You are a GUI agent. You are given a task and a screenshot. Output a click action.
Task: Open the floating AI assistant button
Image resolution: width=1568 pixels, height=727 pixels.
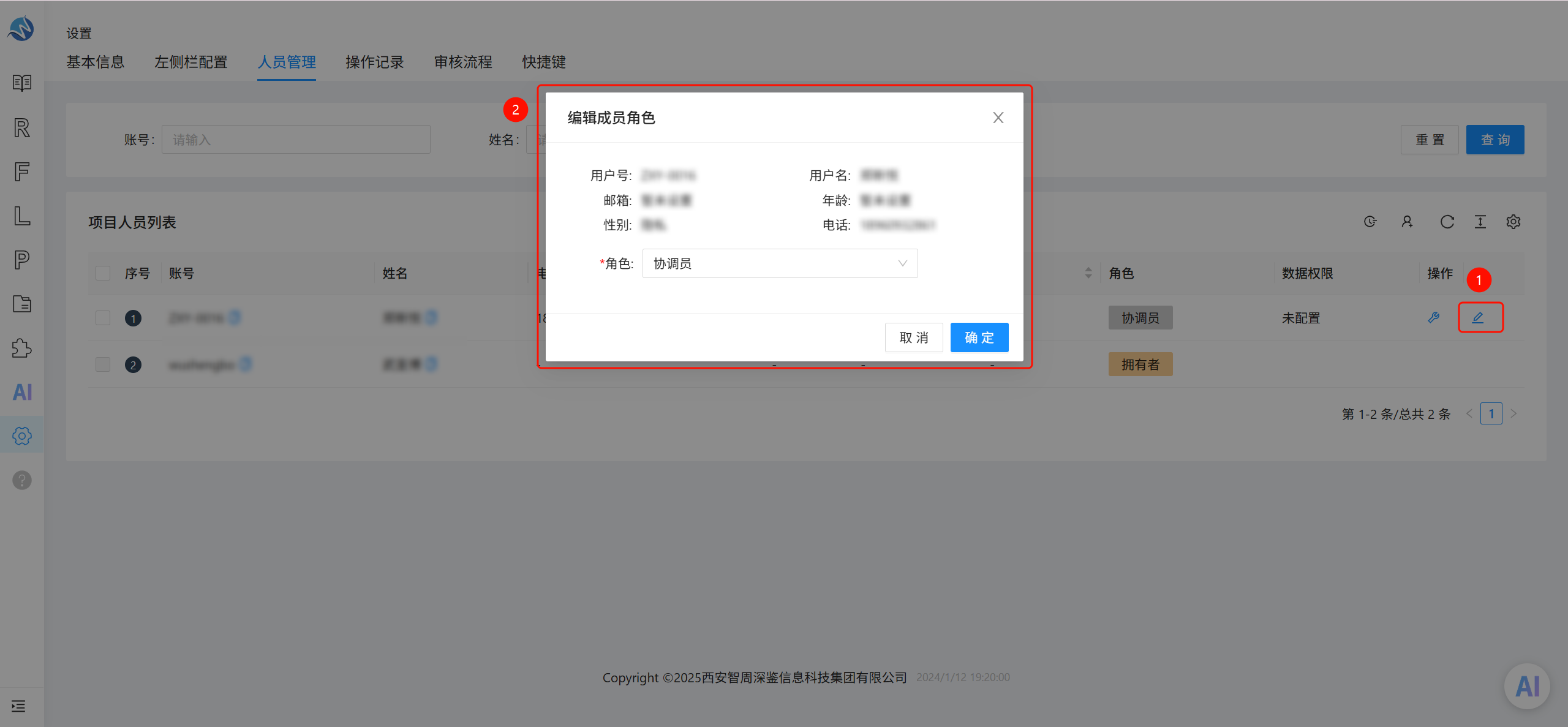(1527, 686)
